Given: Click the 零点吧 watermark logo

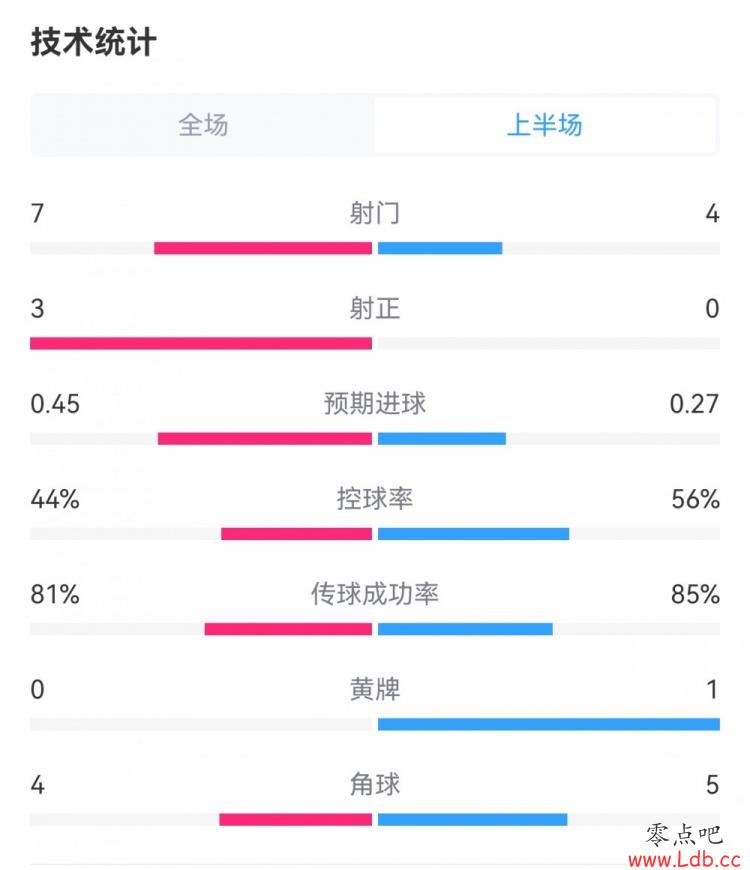Looking at the screenshot, I should [x=683, y=836].
